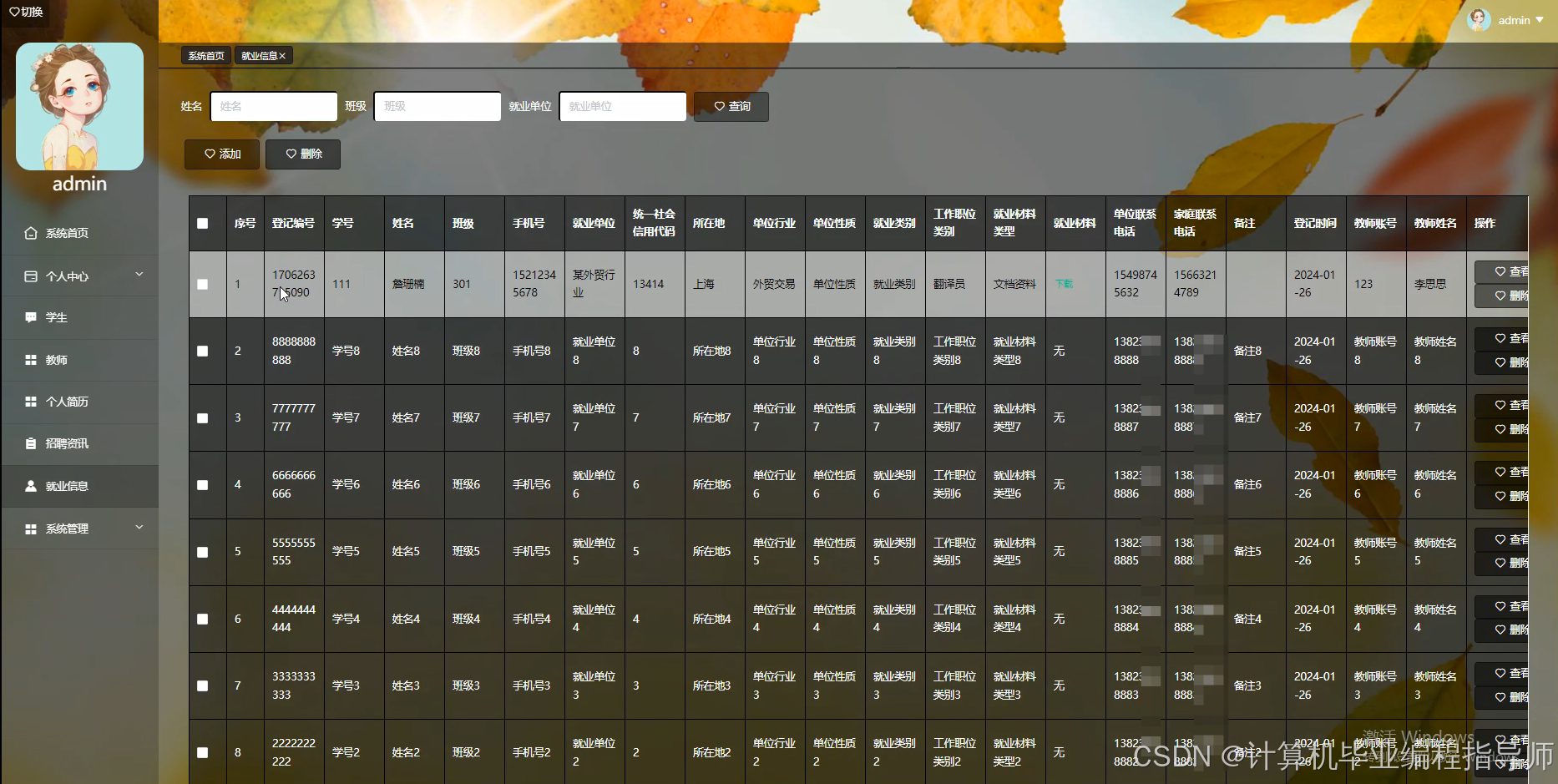Close the 就业信息 tab with its X
Screen dimensions: 1558x784
click(x=282, y=56)
